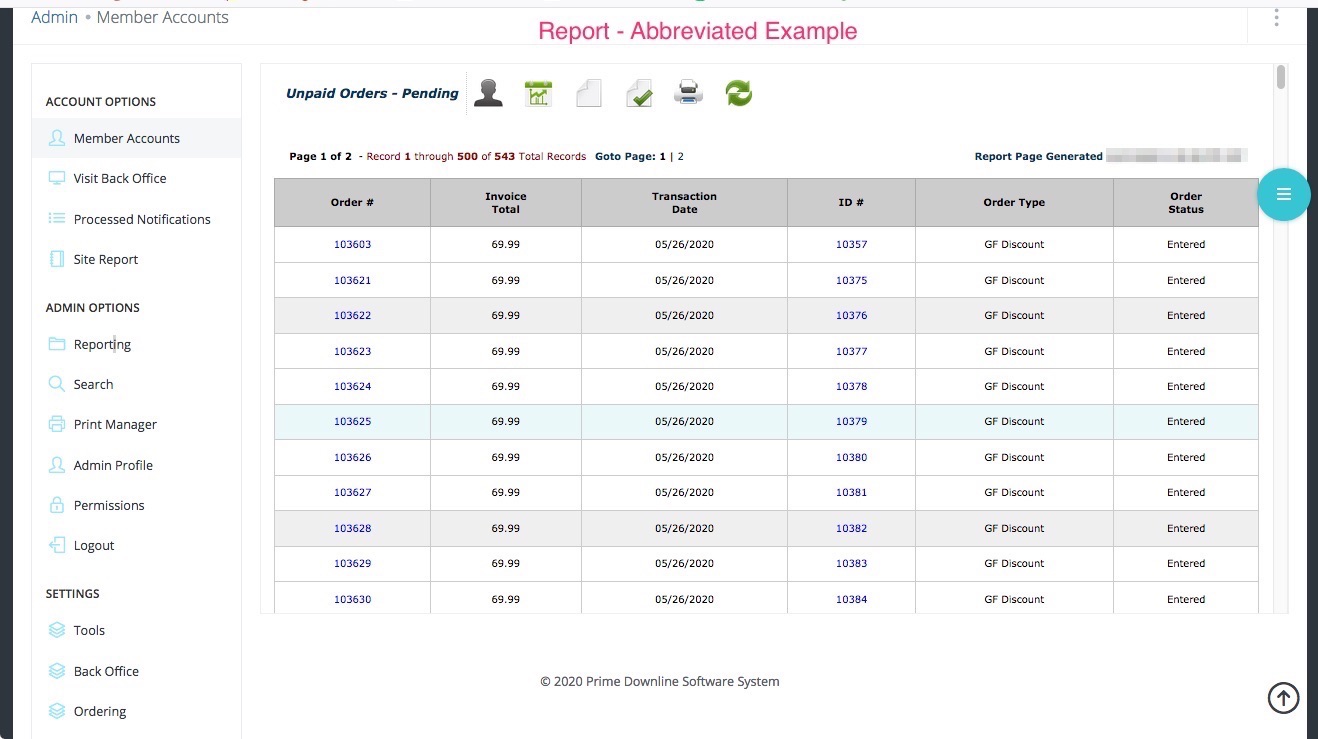Click the Order Type column header
1318x739 pixels.
click(x=1014, y=202)
